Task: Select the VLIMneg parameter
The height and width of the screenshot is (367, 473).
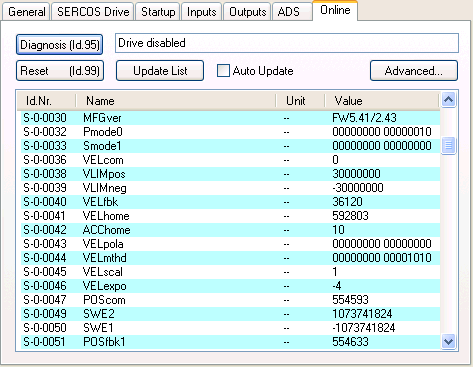Action: point(105,188)
